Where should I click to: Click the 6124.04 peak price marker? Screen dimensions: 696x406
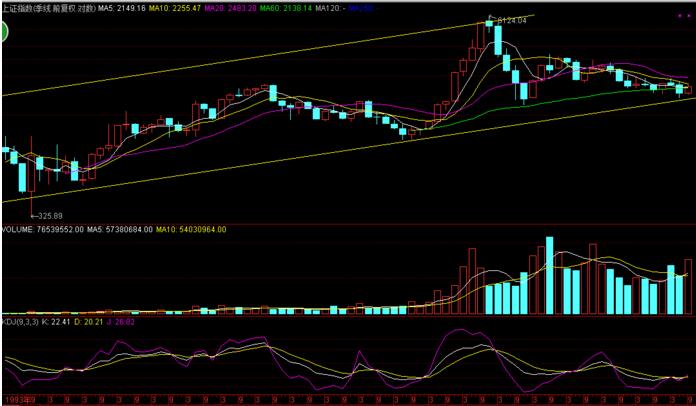click(x=512, y=20)
